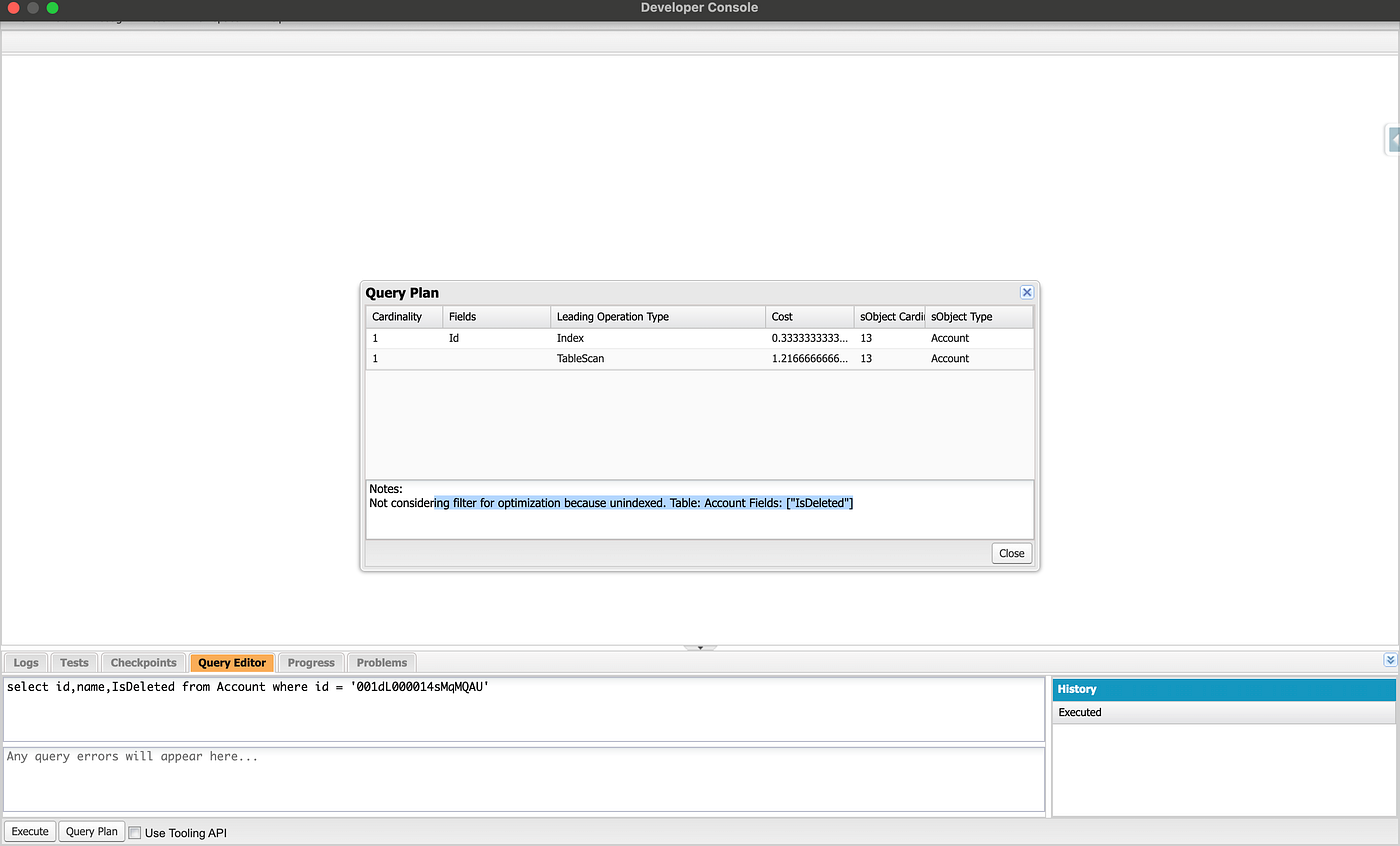This screenshot has height=846, width=1400.
Task: Click cost value 0.3333333333
Action: click(x=809, y=338)
